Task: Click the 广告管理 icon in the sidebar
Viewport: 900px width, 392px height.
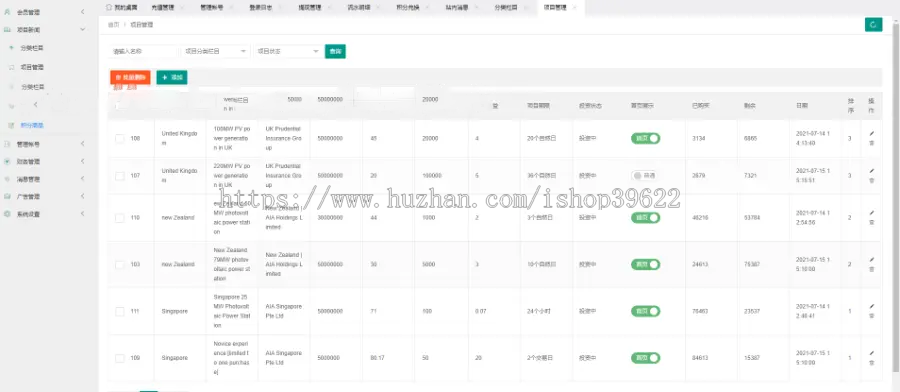Action: click(7, 196)
